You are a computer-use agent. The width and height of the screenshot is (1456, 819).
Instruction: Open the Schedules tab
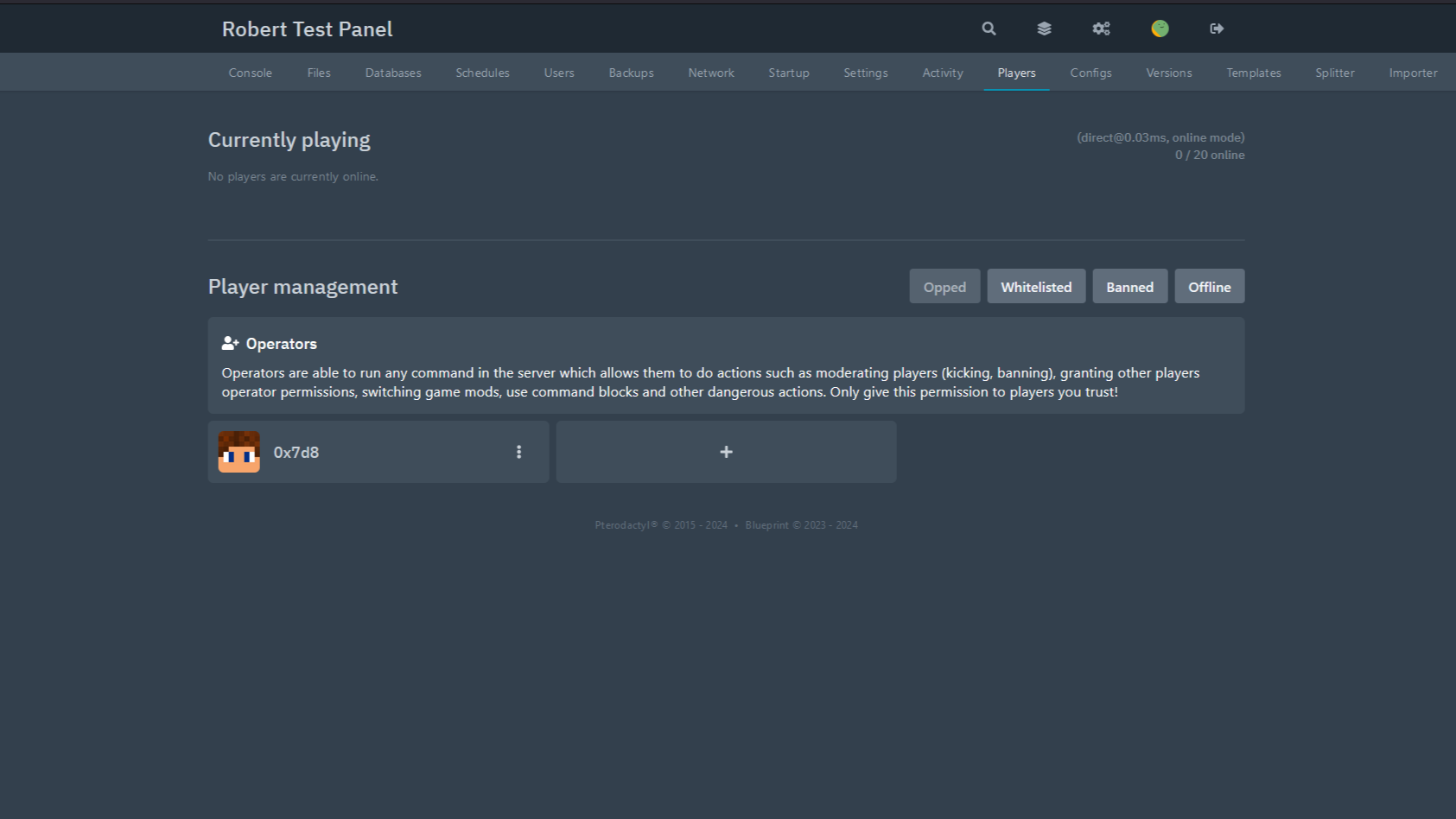click(482, 73)
